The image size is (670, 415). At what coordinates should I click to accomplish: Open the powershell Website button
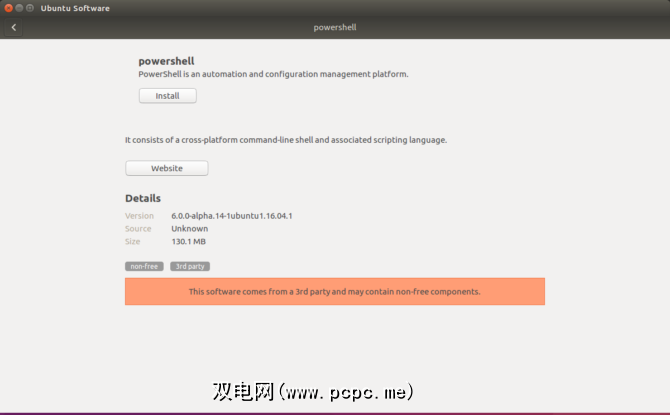point(167,168)
